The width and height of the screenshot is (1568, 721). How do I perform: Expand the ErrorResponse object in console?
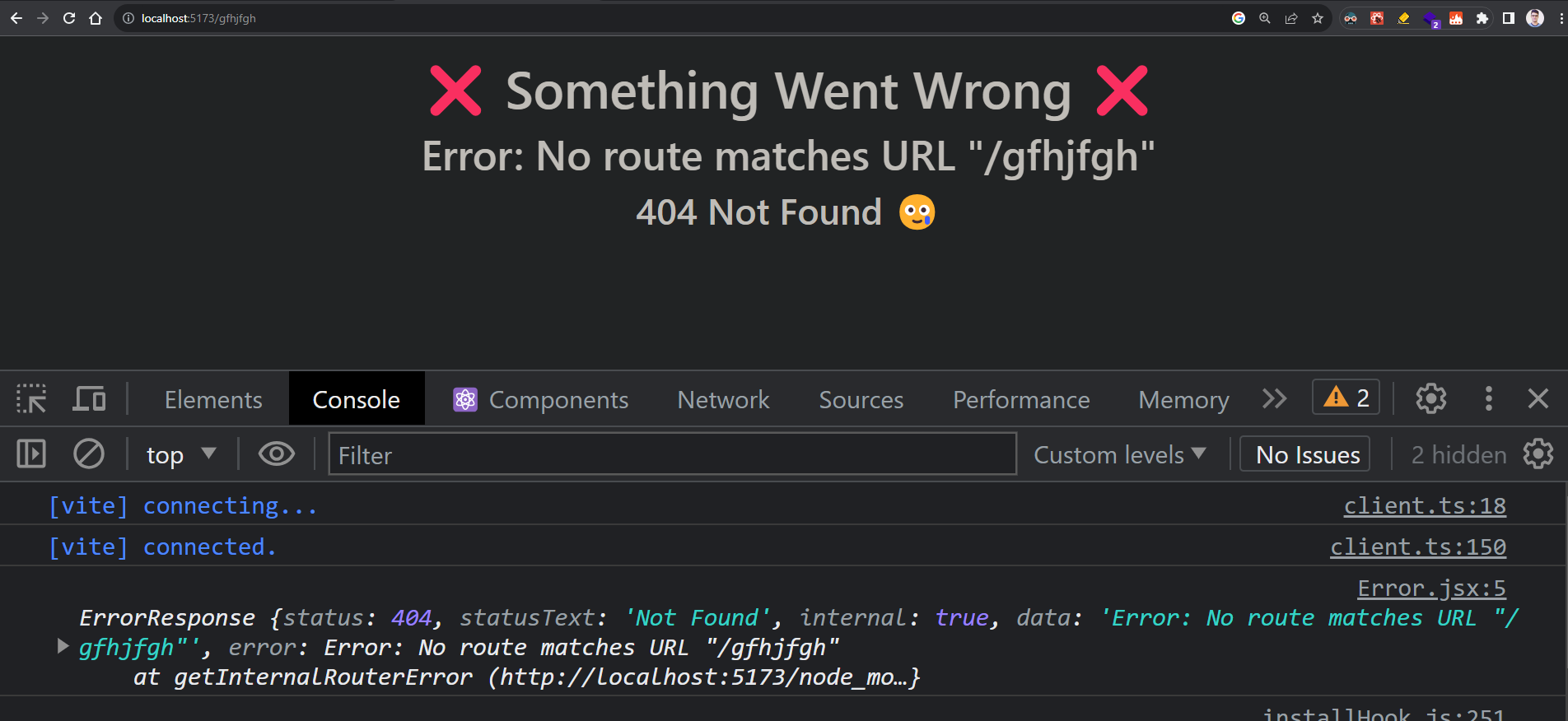pos(63,647)
